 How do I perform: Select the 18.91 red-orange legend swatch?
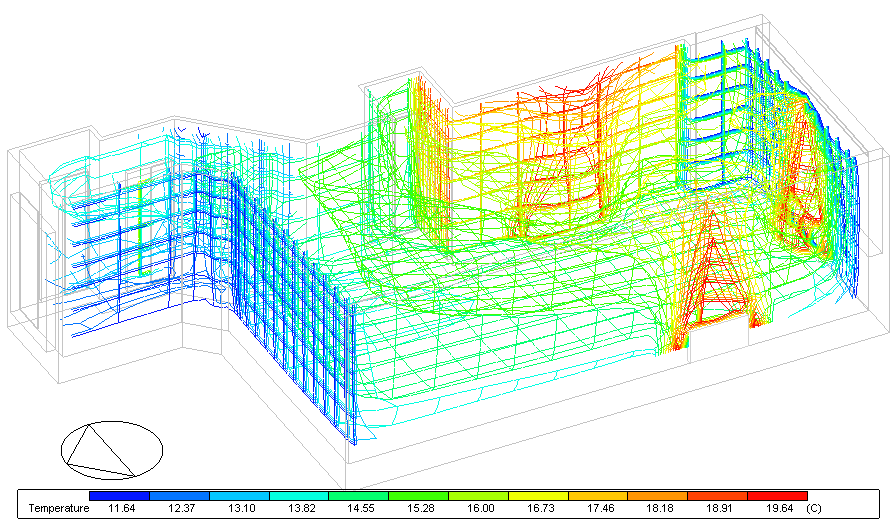pos(717,496)
